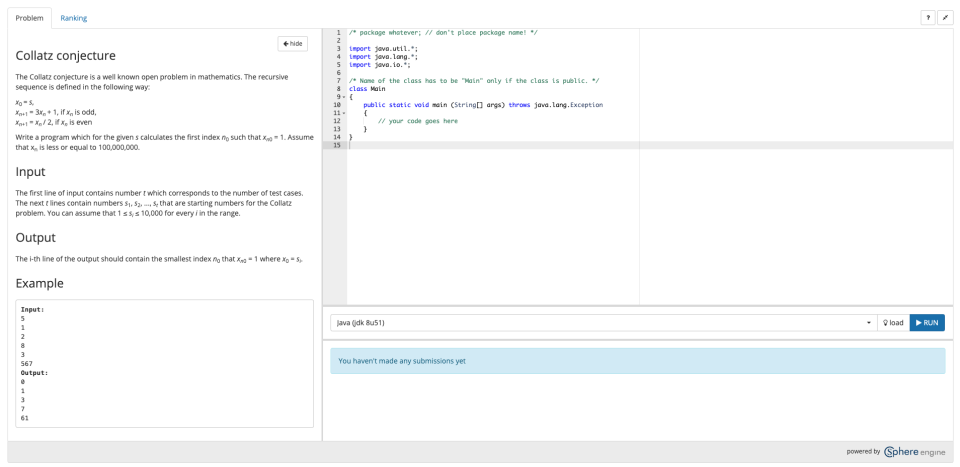Click the Sphere Engine logo
960x467 pixels.
click(914, 452)
